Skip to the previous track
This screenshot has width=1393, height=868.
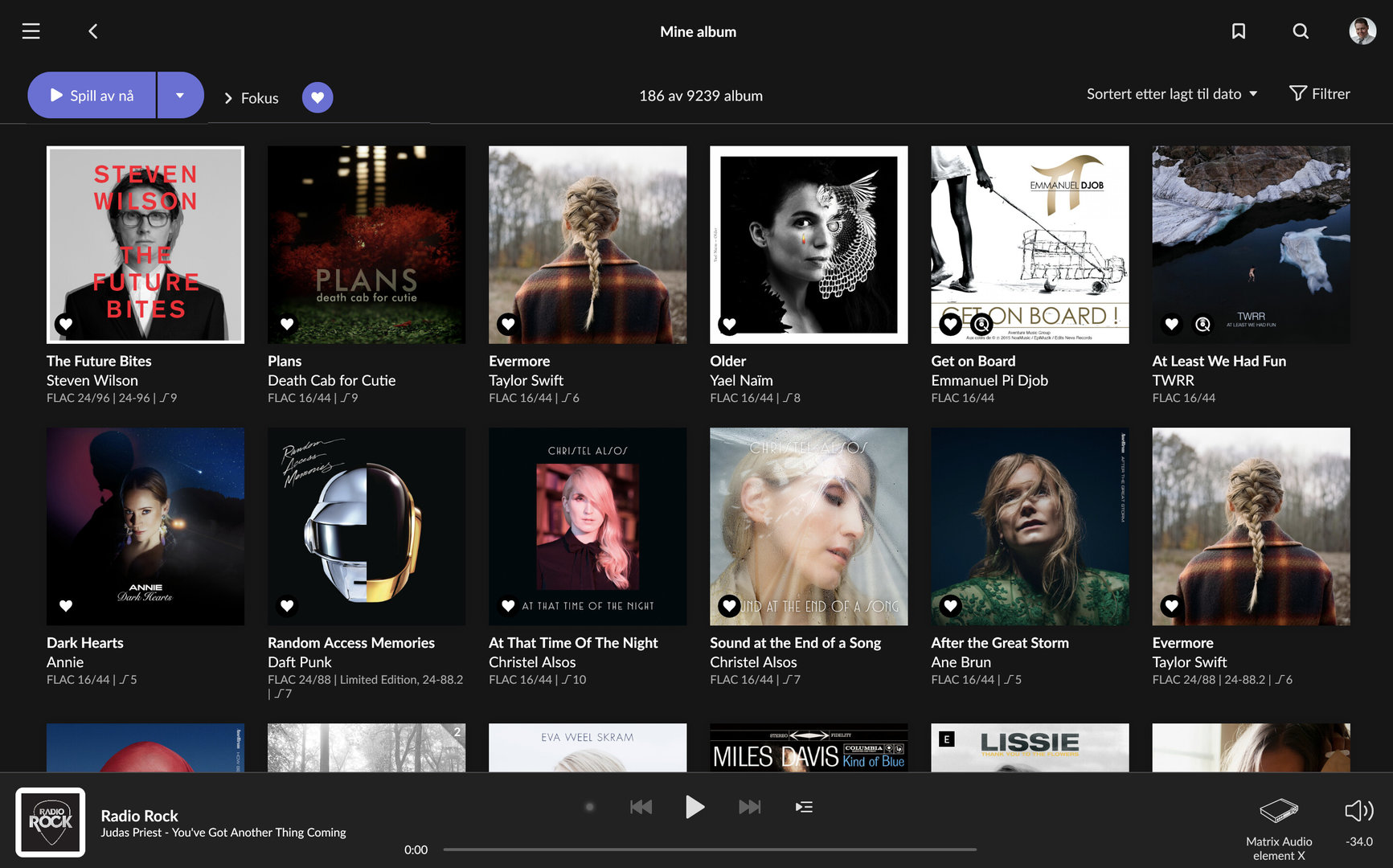[x=641, y=807]
